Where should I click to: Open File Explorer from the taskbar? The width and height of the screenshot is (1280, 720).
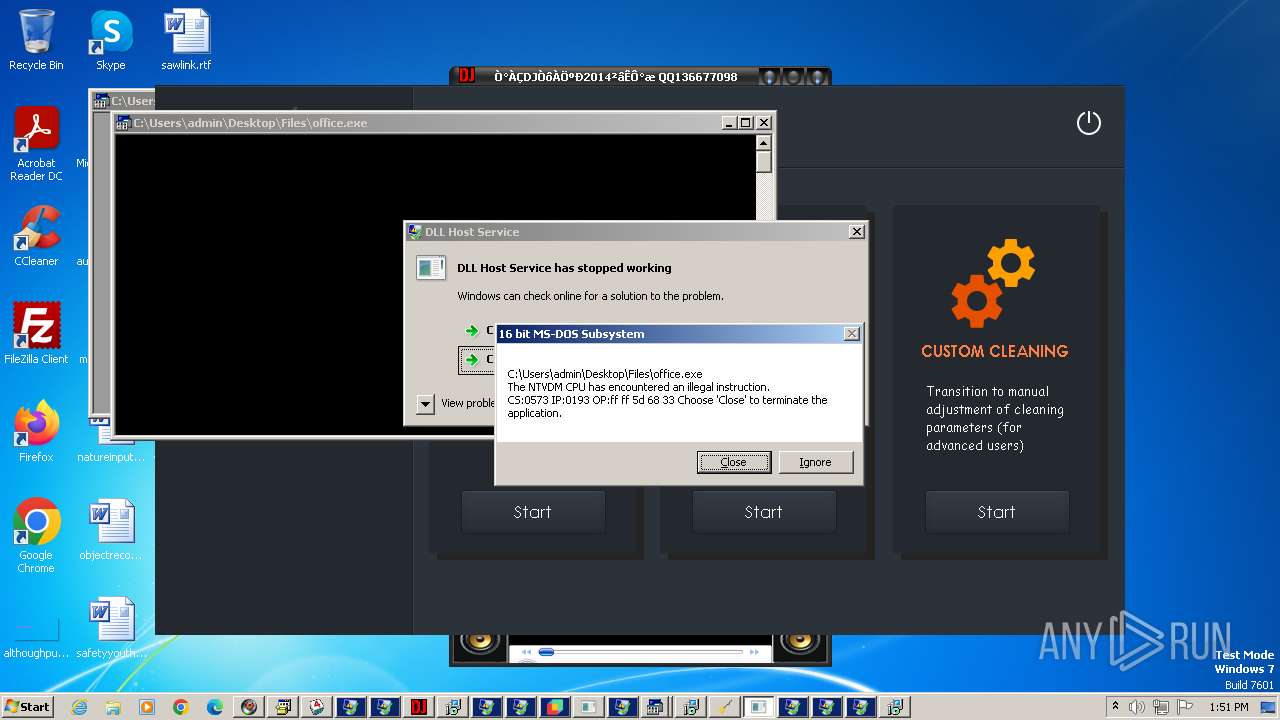tap(113, 707)
